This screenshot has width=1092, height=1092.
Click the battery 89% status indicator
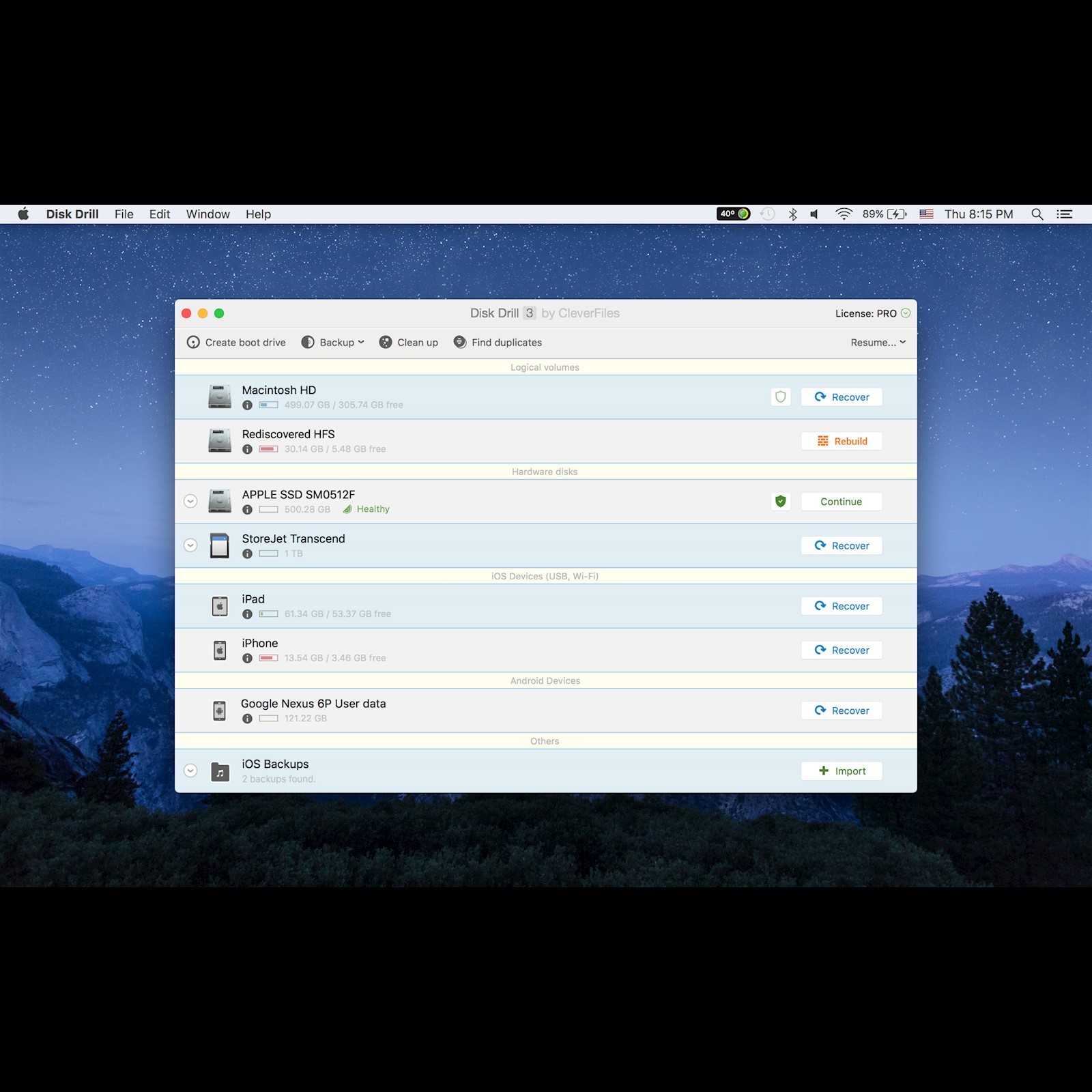(x=885, y=214)
